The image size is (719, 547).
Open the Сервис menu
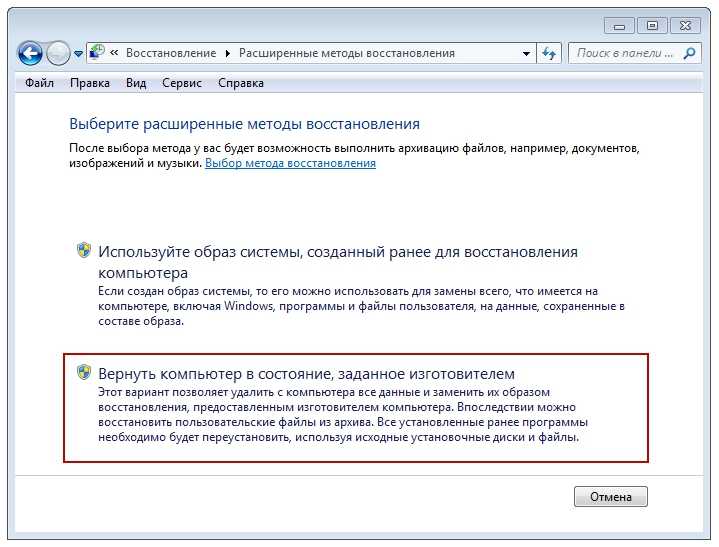(x=182, y=83)
